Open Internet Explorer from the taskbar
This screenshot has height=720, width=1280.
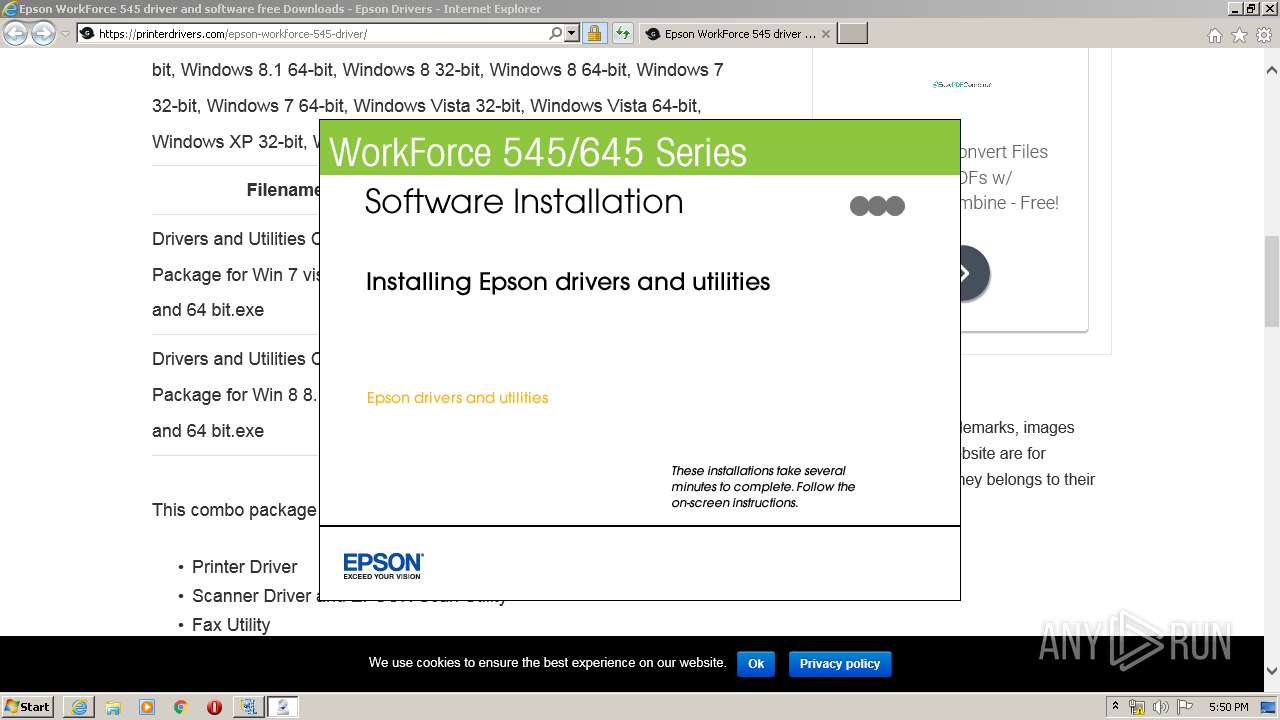click(79, 707)
